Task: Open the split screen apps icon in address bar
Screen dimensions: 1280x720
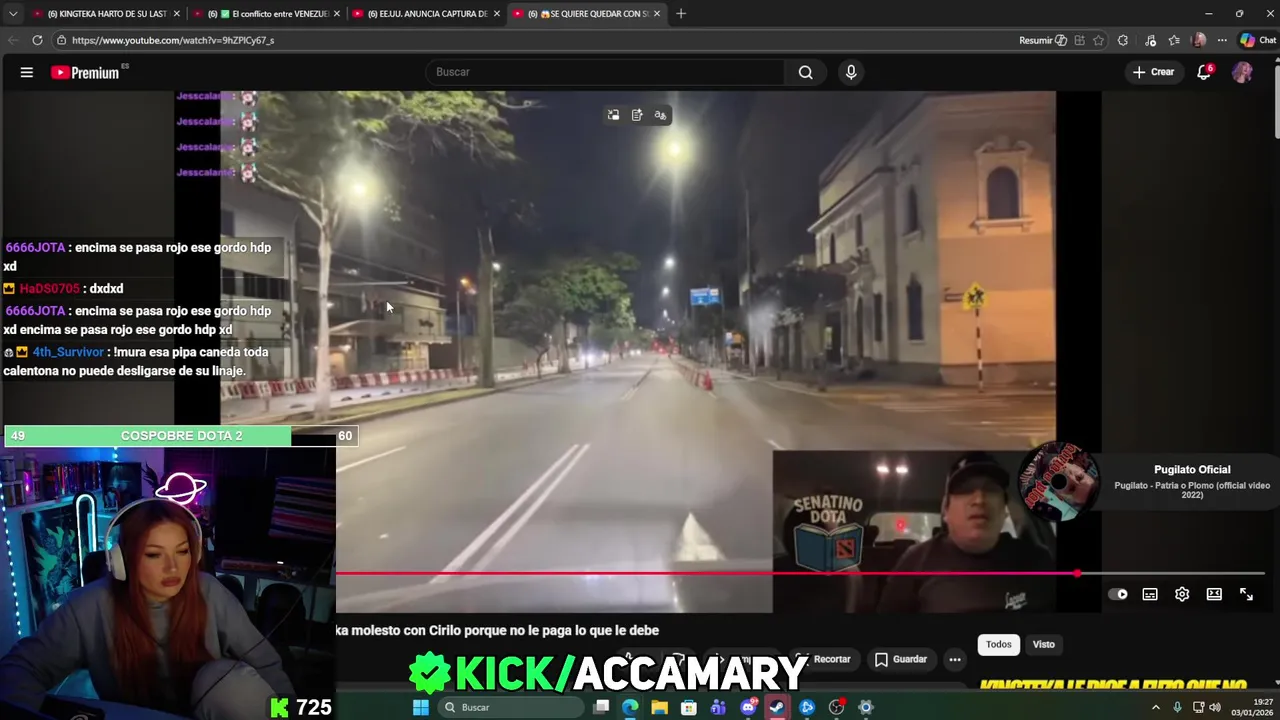Action: pyautogui.click(x=1079, y=40)
